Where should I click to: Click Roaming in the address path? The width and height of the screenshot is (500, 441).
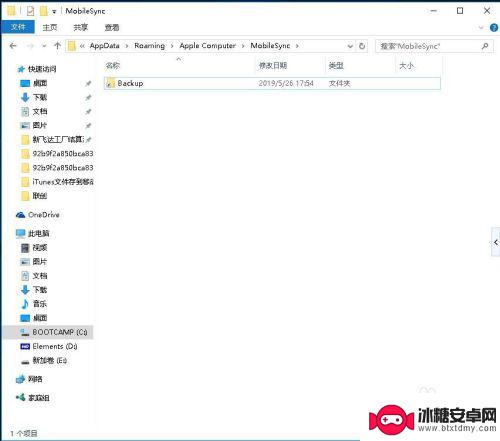pyautogui.click(x=149, y=46)
